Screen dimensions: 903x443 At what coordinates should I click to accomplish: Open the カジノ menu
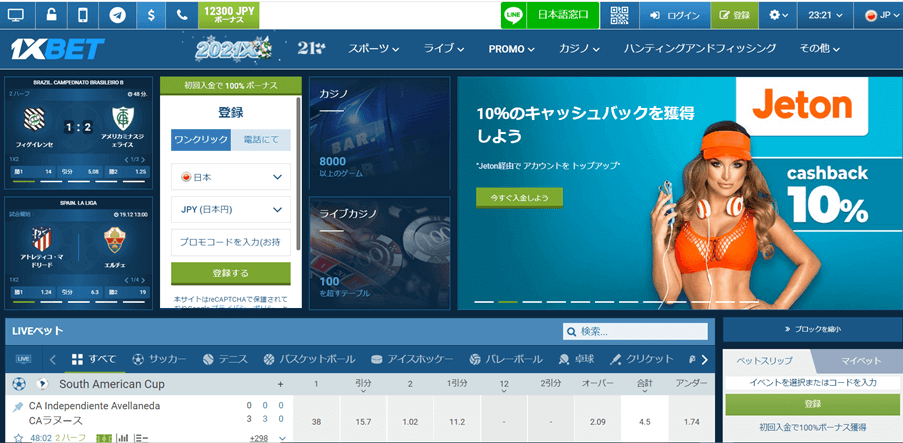579,49
